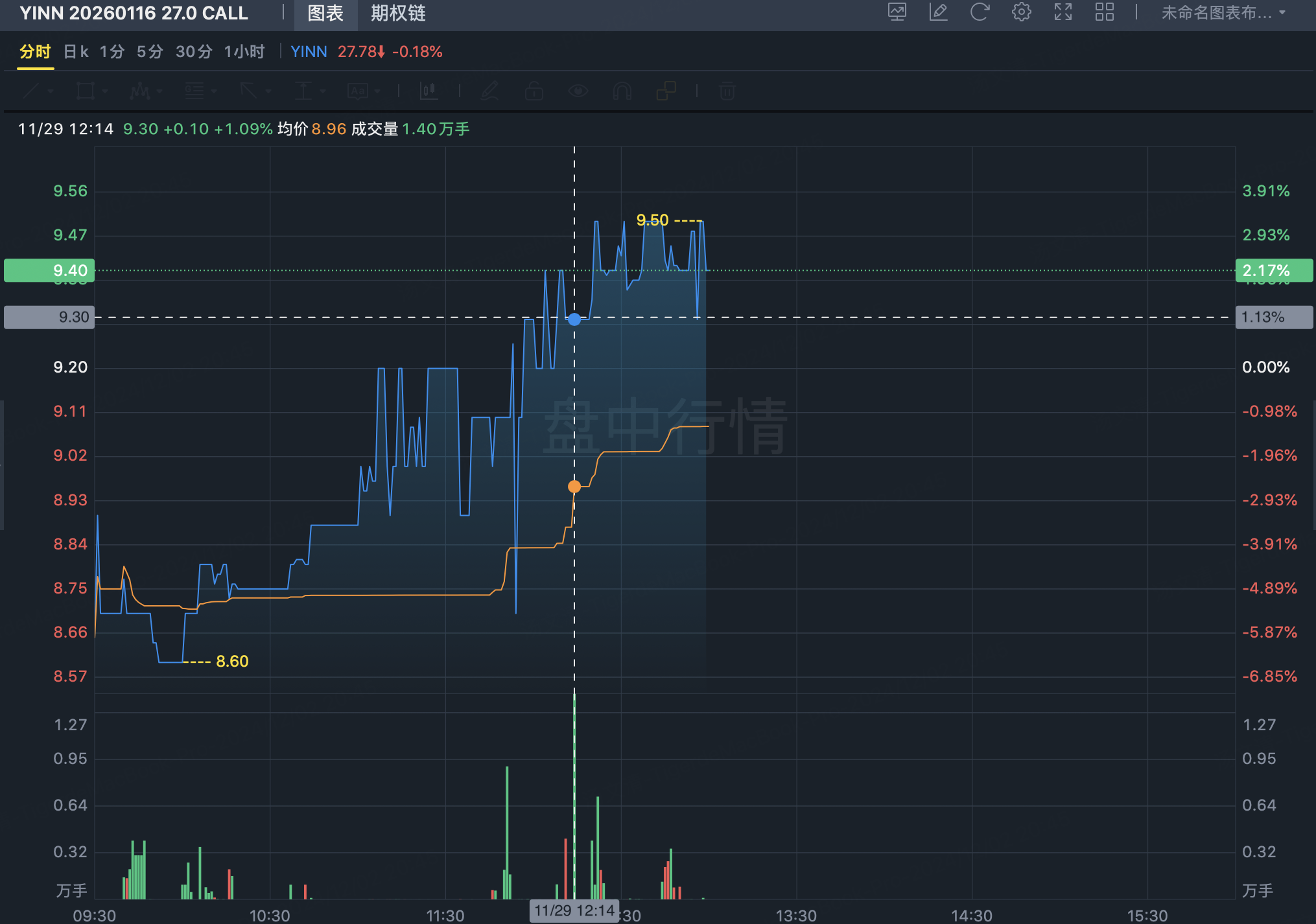Click the YINN underlying ticker link
Image resolution: width=1316 pixels, height=924 pixels.
coord(309,52)
